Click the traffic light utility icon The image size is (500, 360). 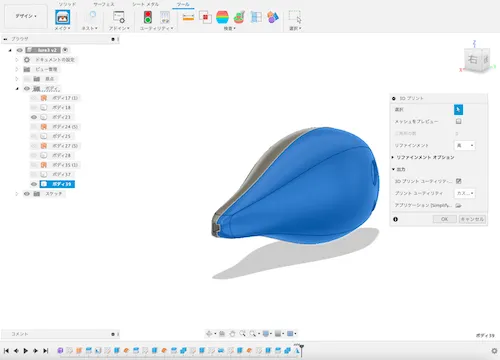[148, 17]
